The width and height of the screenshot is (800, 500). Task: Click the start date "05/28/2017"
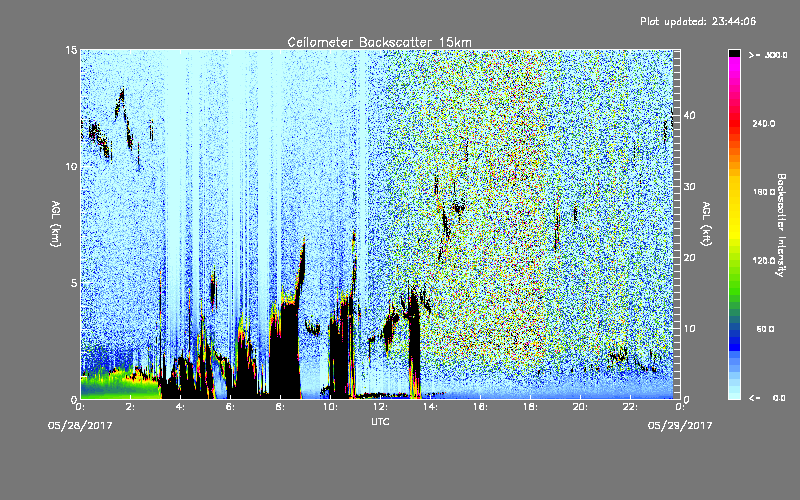coord(80,426)
